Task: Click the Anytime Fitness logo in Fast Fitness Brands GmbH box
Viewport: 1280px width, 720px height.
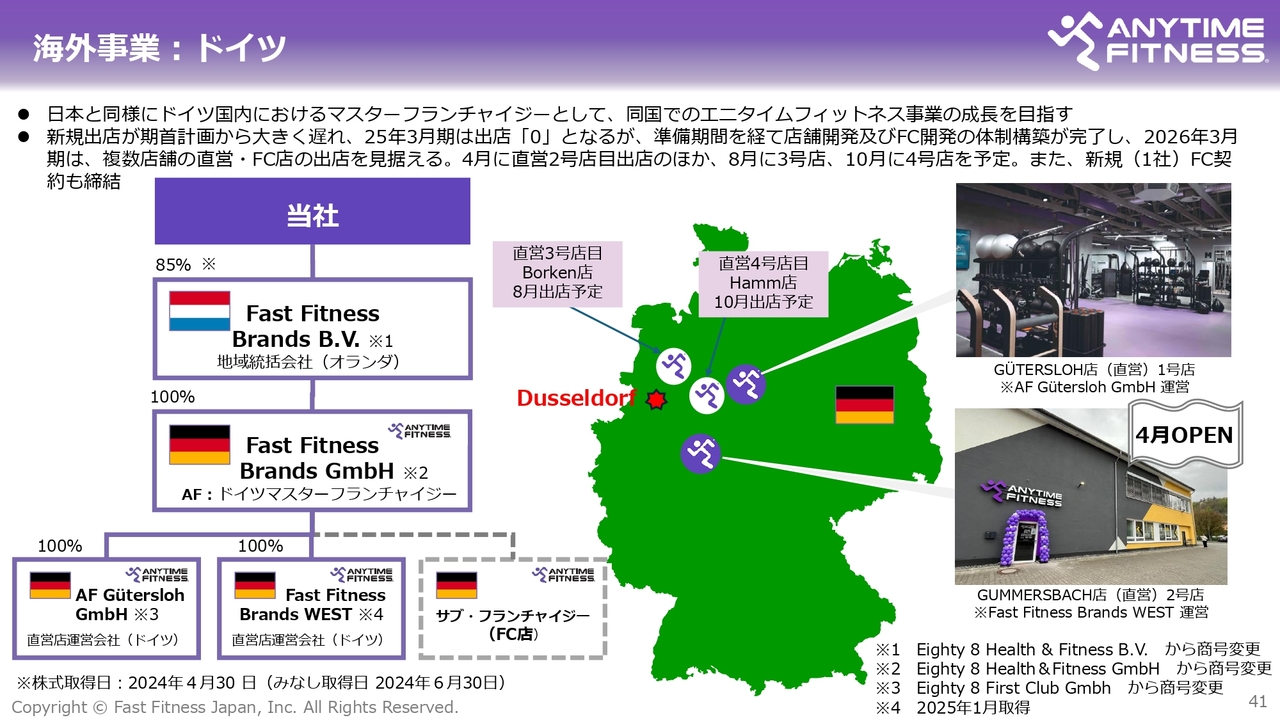Action: (x=419, y=431)
